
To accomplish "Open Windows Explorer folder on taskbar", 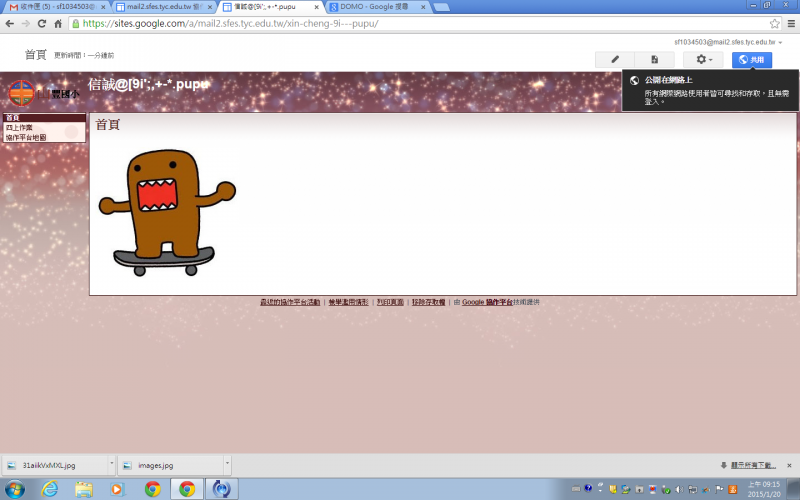I will 84,489.
